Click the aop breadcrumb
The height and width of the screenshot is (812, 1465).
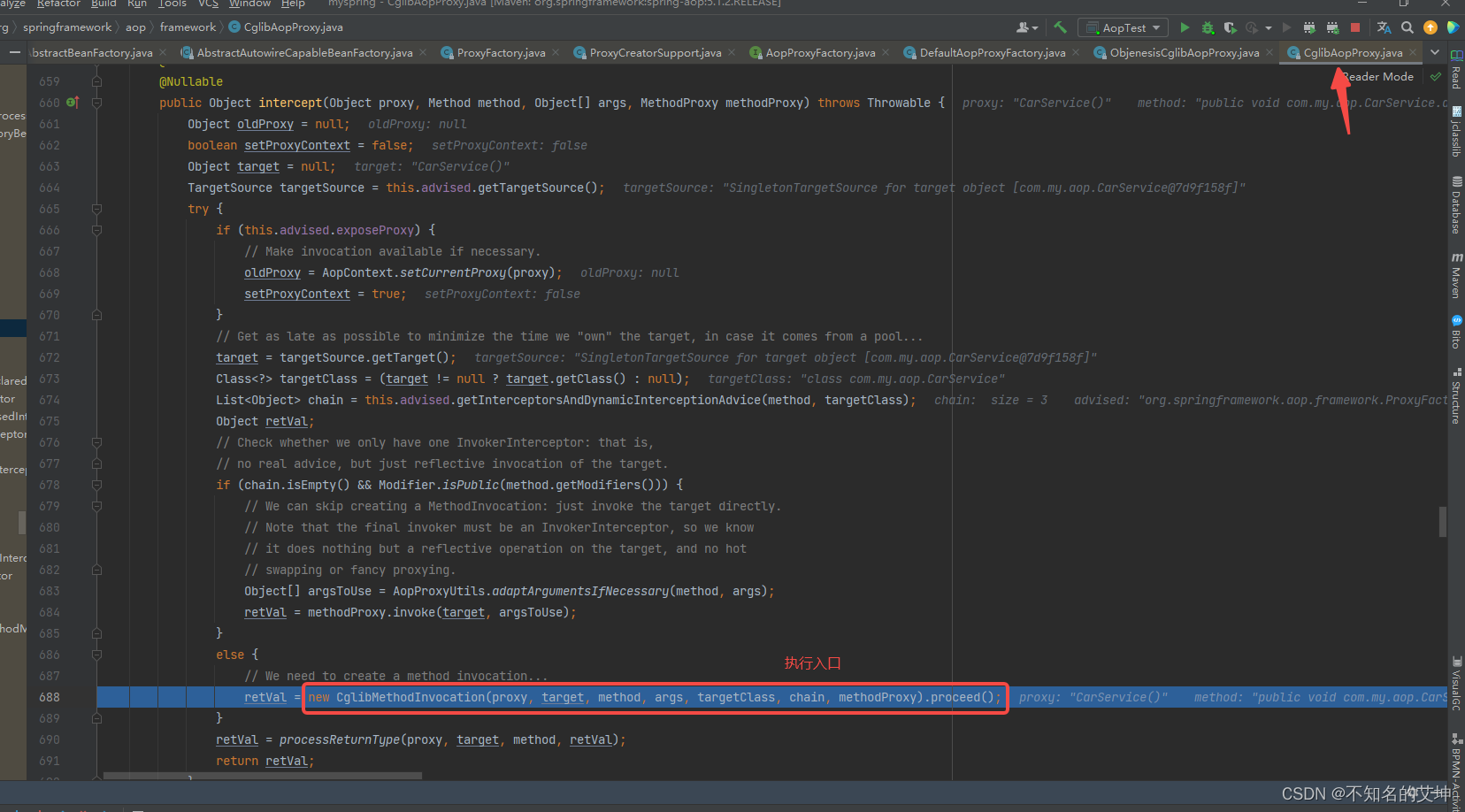point(135,27)
